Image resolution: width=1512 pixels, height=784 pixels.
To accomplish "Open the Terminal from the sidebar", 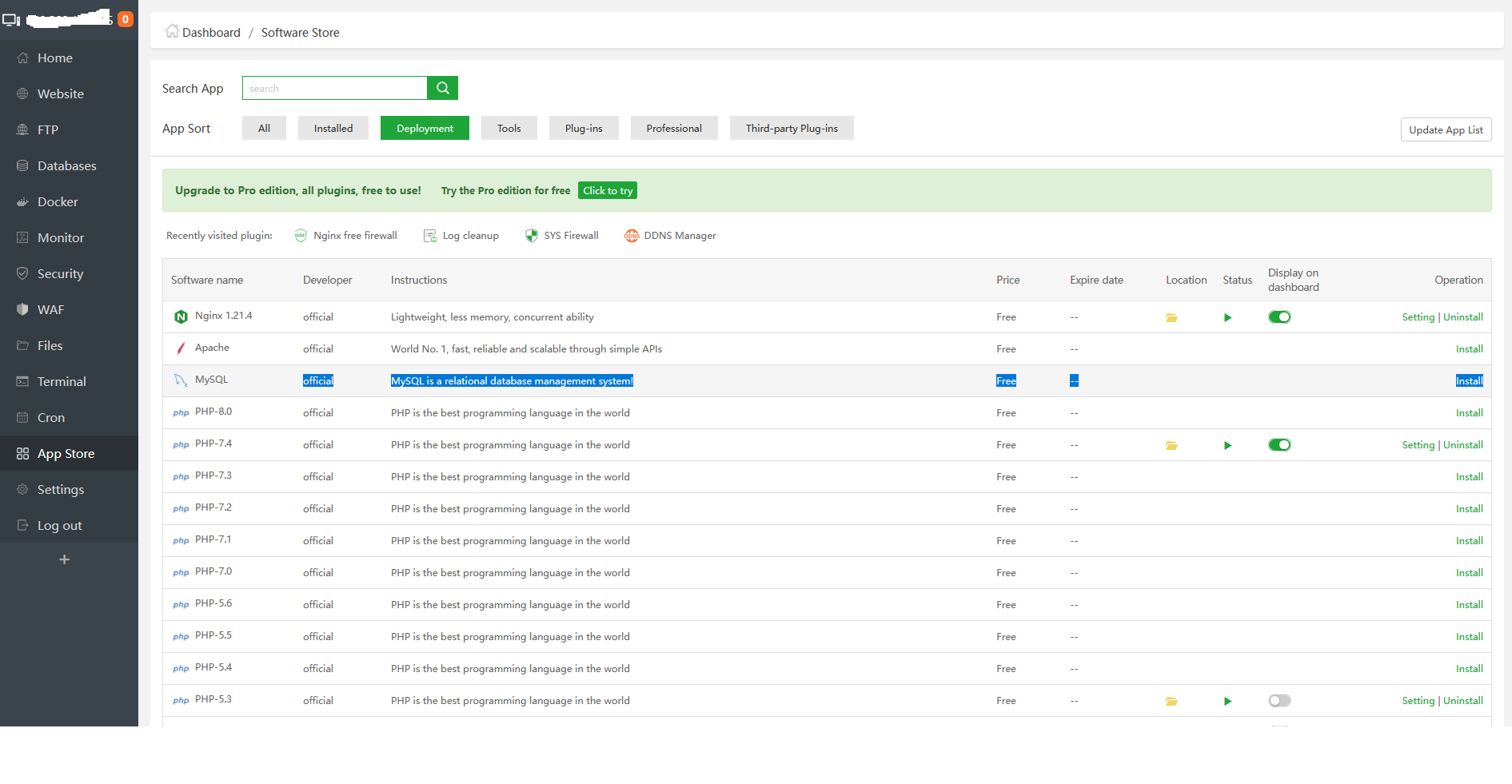I will 61,381.
